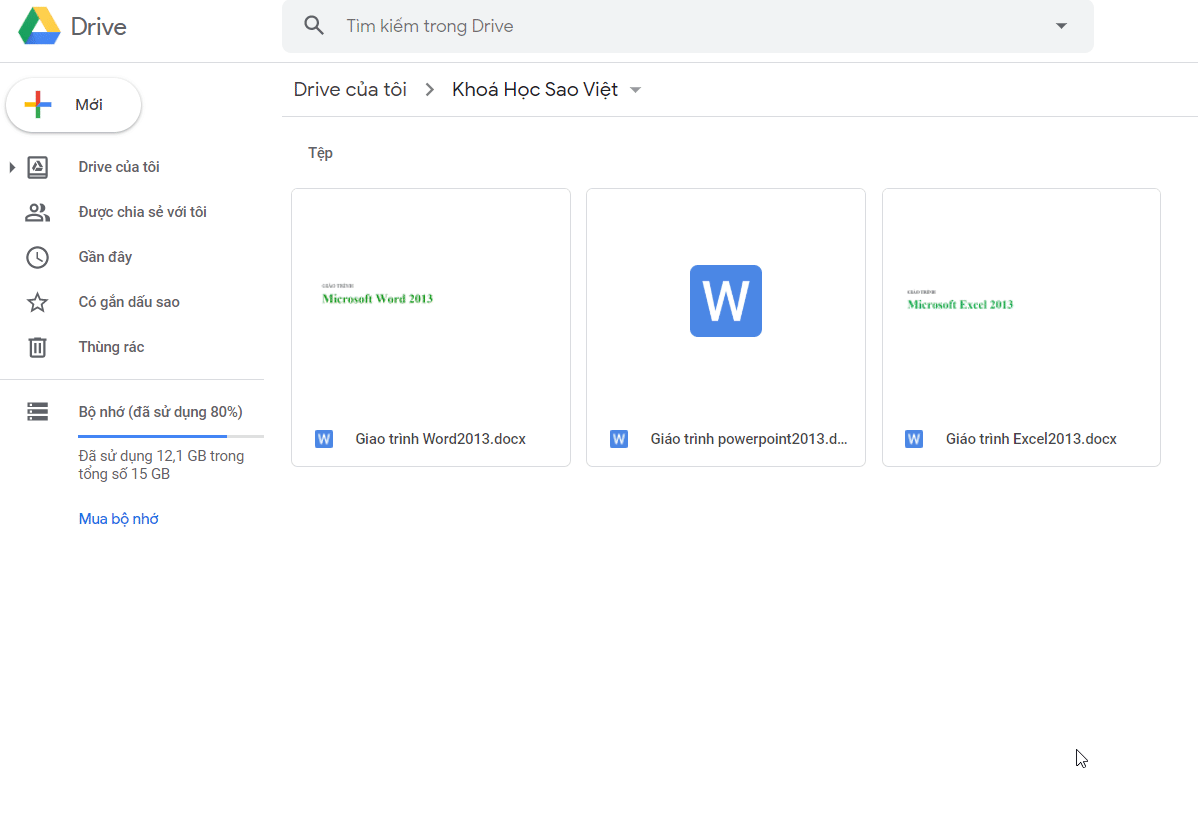Click the Mua bộ nhớ link
Screen dimensions: 1198x828
[118, 519]
